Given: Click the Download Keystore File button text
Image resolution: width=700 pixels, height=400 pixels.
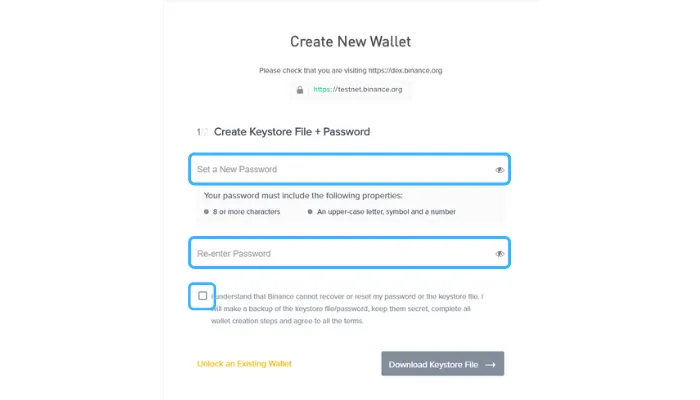Looking at the screenshot, I should (x=433, y=365).
